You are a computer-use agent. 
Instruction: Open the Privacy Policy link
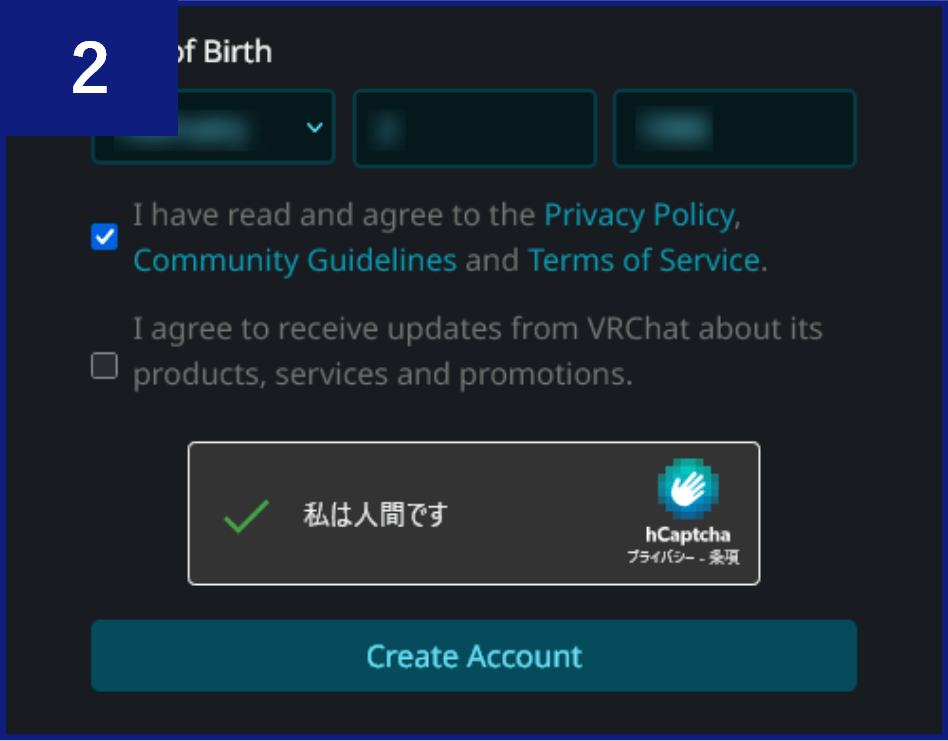click(x=640, y=215)
